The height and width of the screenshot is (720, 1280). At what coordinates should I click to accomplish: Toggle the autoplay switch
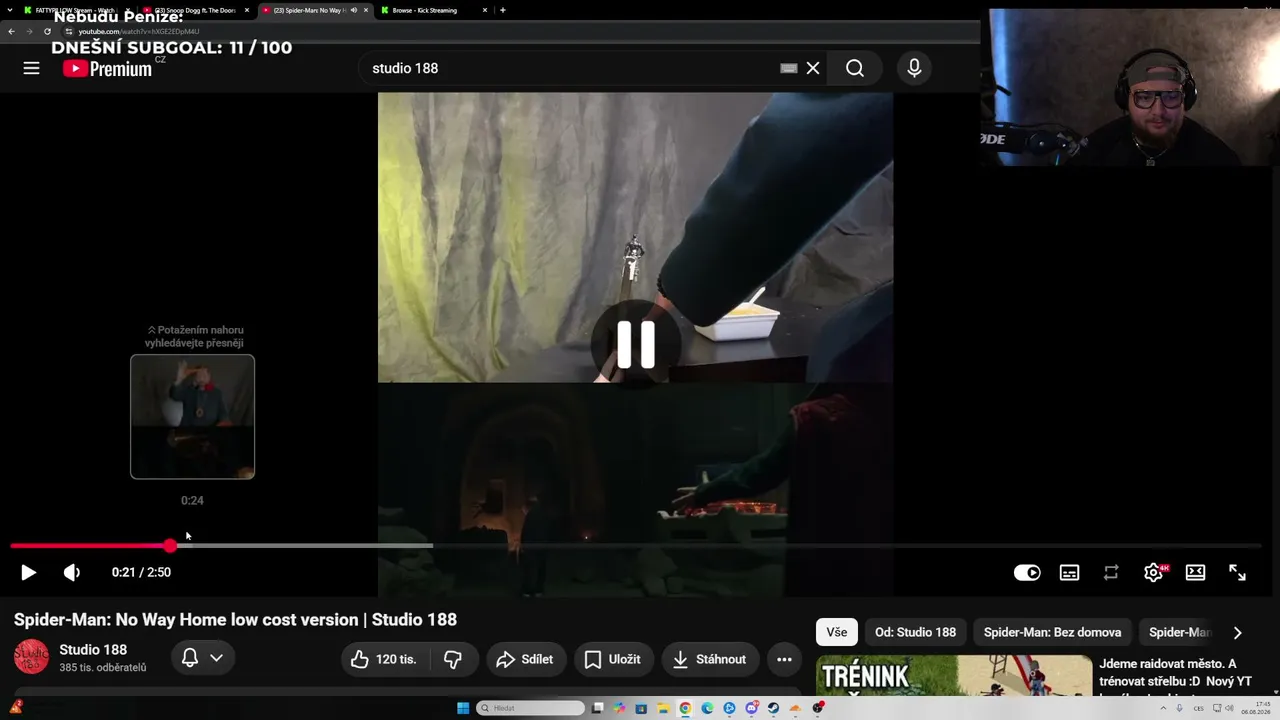tap(1027, 572)
